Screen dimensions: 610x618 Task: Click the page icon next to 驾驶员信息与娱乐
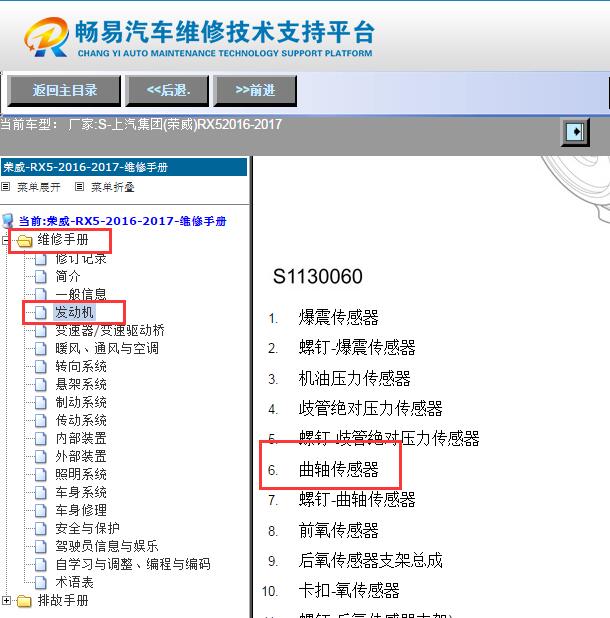tap(40, 547)
